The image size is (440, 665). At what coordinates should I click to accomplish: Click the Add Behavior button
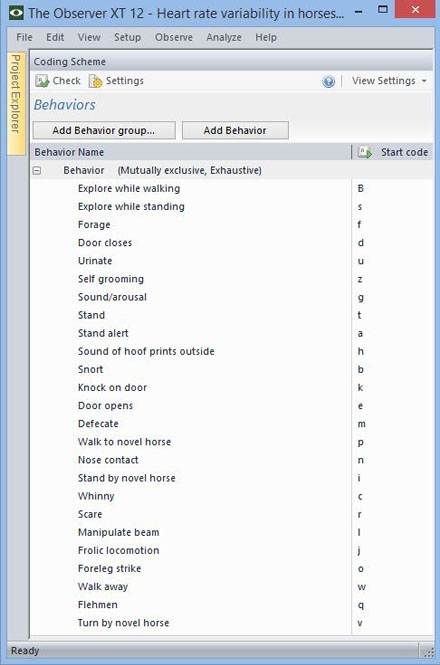235,130
